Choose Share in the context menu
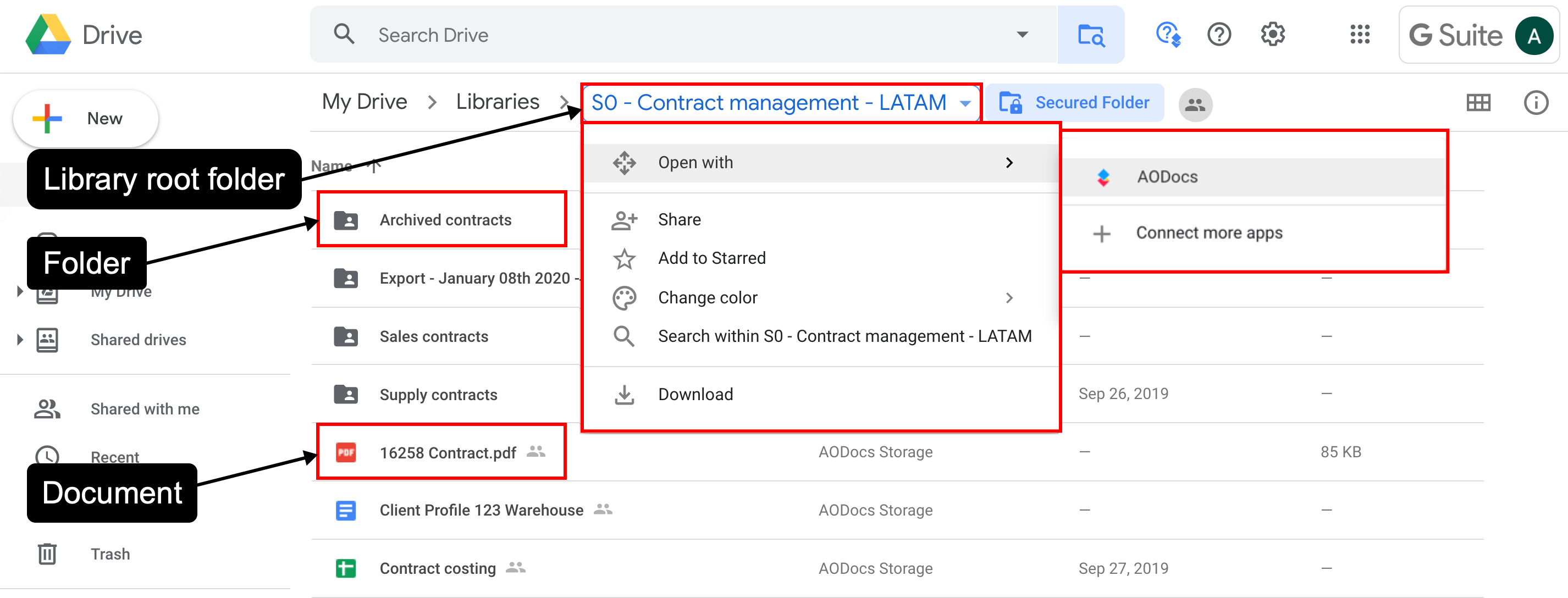This screenshot has width=1568, height=598. (x=678, y=219)
